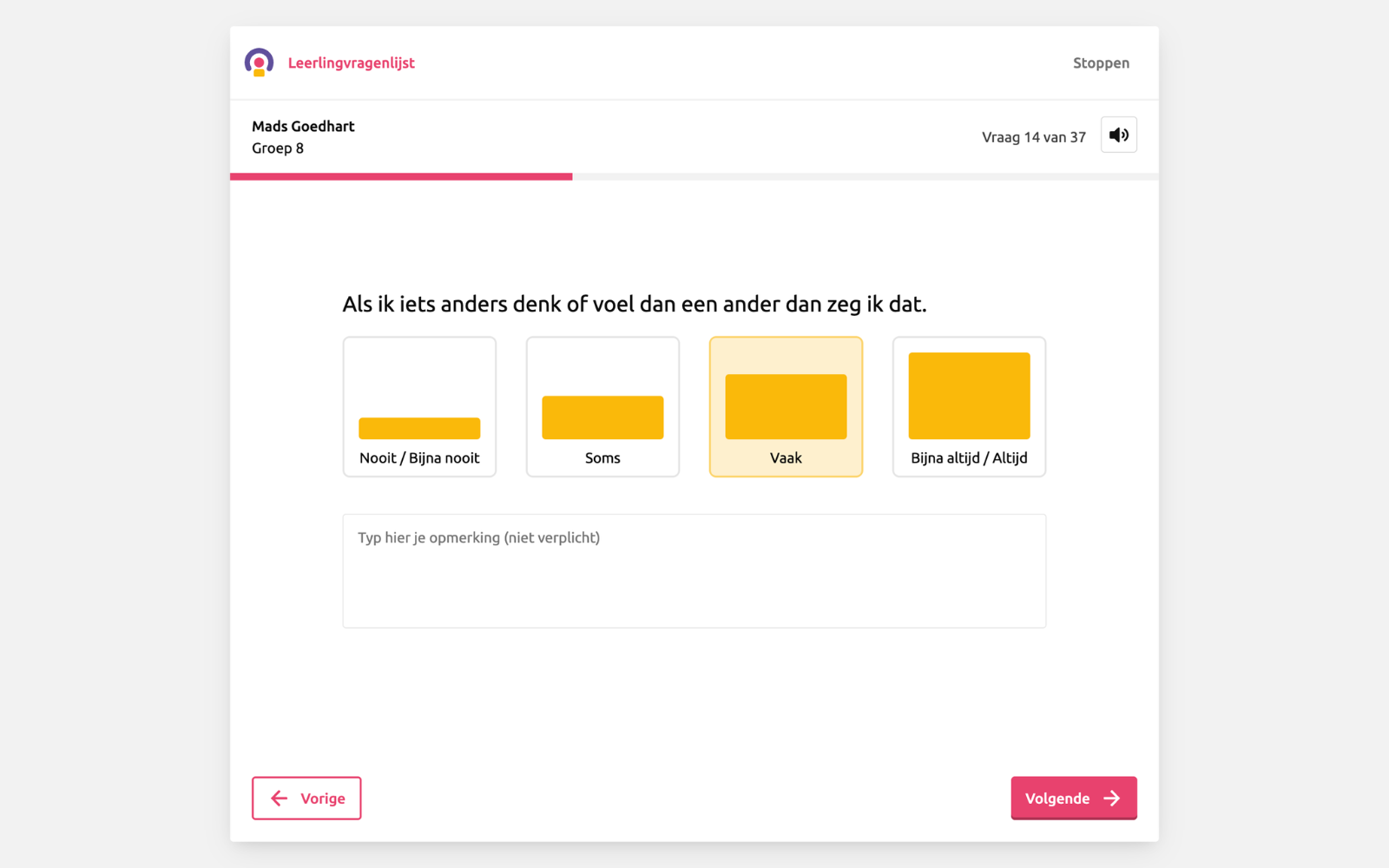The width and height of the screenshot is (1389, 868).
Task: Click the optional comment text field
Action: tap(694, 570)
